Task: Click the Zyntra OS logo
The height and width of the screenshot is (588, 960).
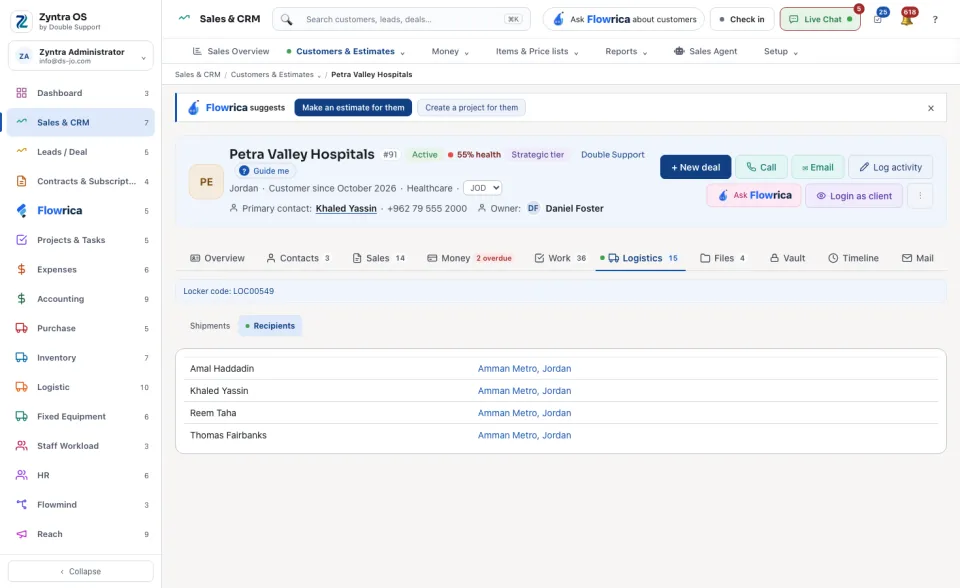Action: 21,21
